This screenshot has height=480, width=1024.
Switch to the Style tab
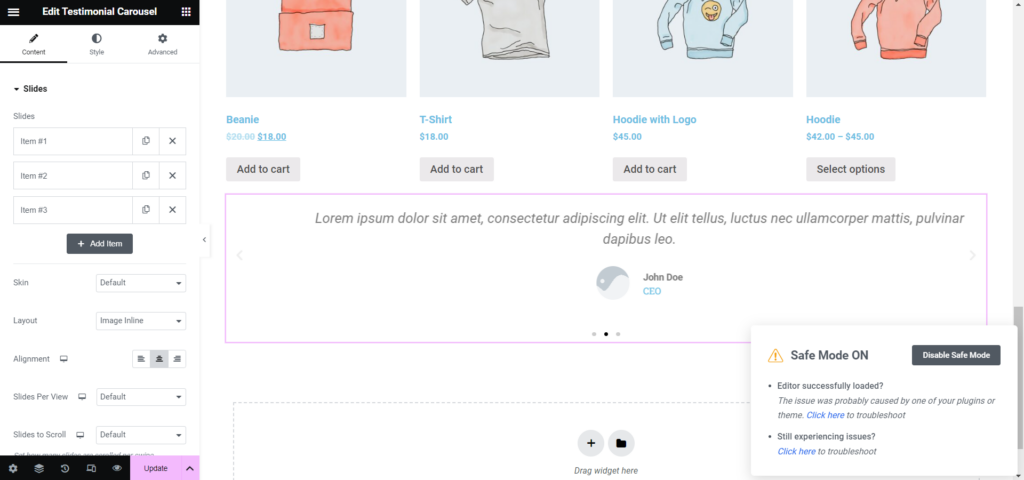coord(97,44)
